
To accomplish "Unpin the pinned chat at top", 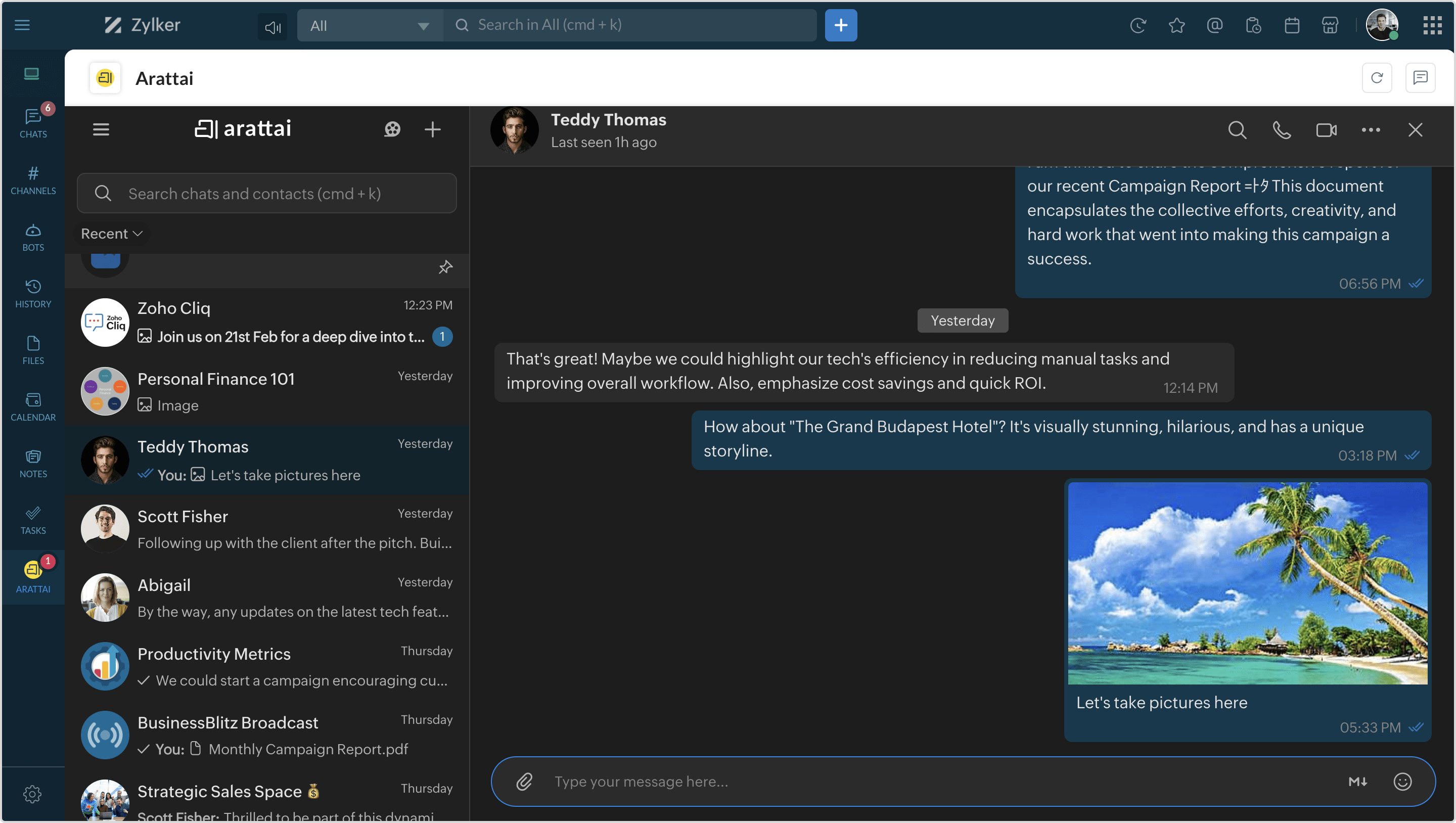I will click(x=445, y=267).
